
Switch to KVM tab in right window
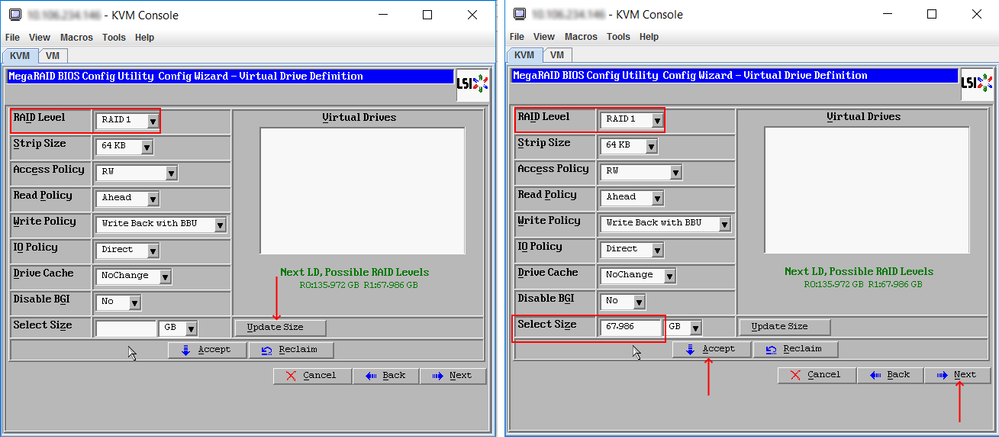525,55
